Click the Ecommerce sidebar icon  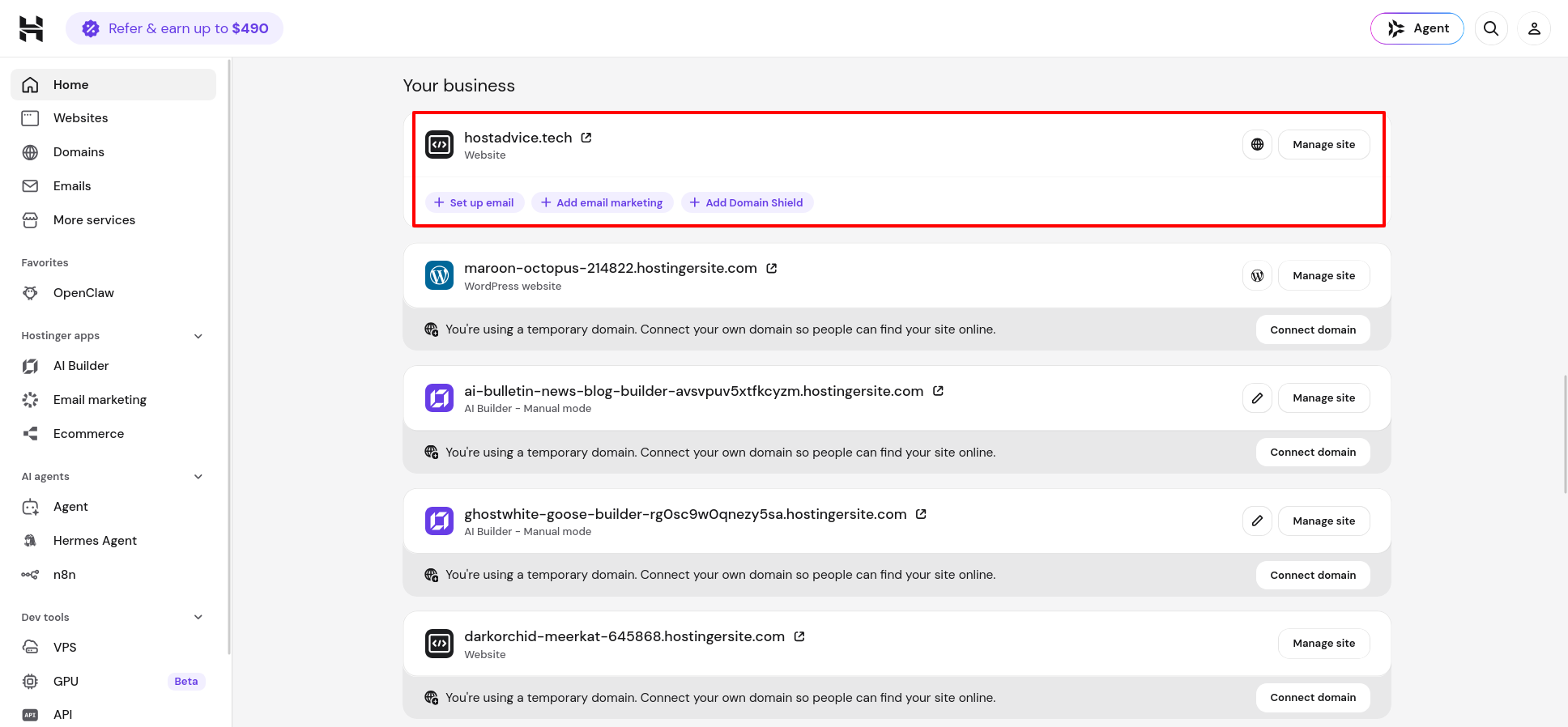30,434
